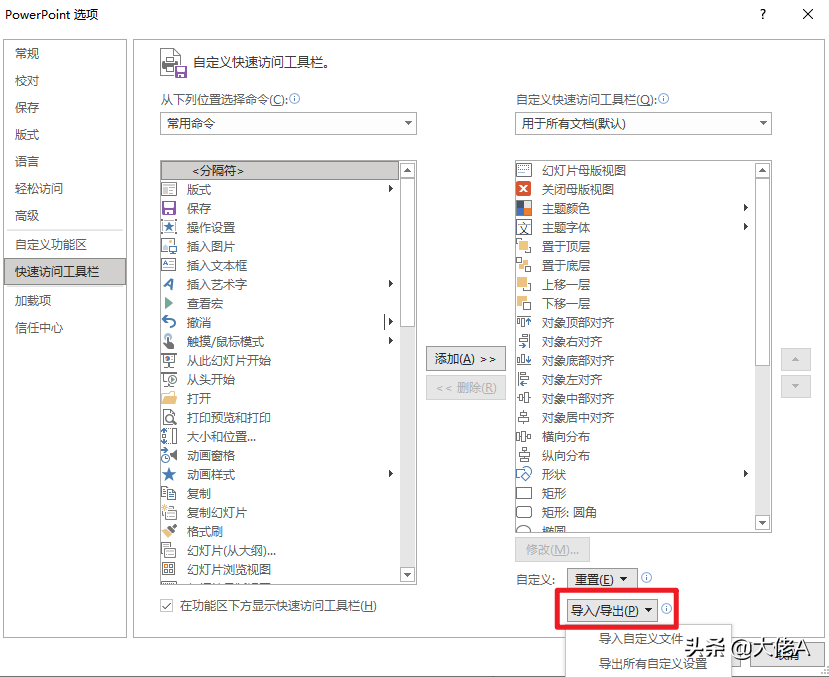Screen dimensions: 829x677
Task: Toggle 在功能区下方显示快速访问工具栏 checkbox
Action: point(167,606)
